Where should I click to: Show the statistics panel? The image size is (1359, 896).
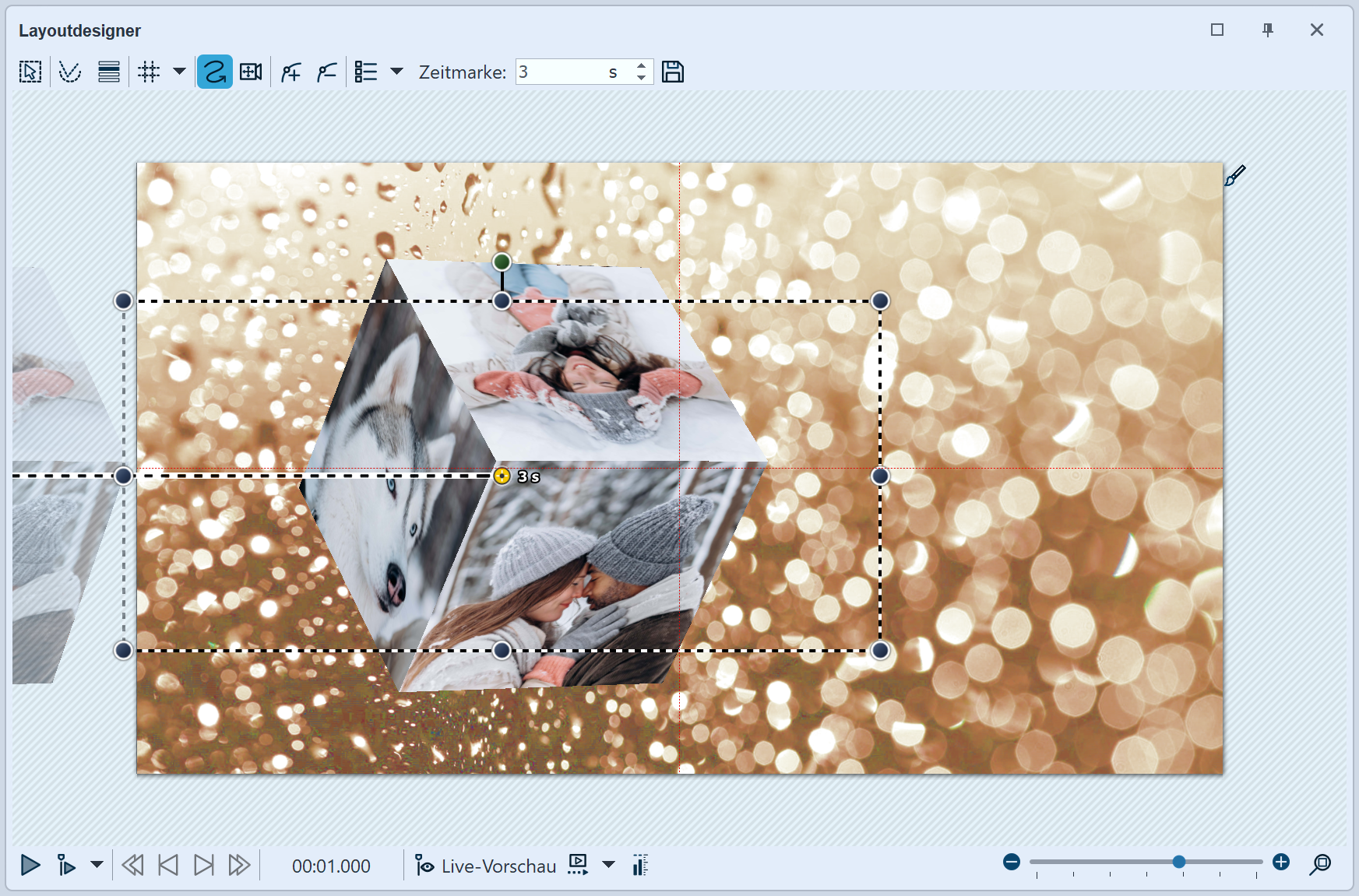pos(640,865)
